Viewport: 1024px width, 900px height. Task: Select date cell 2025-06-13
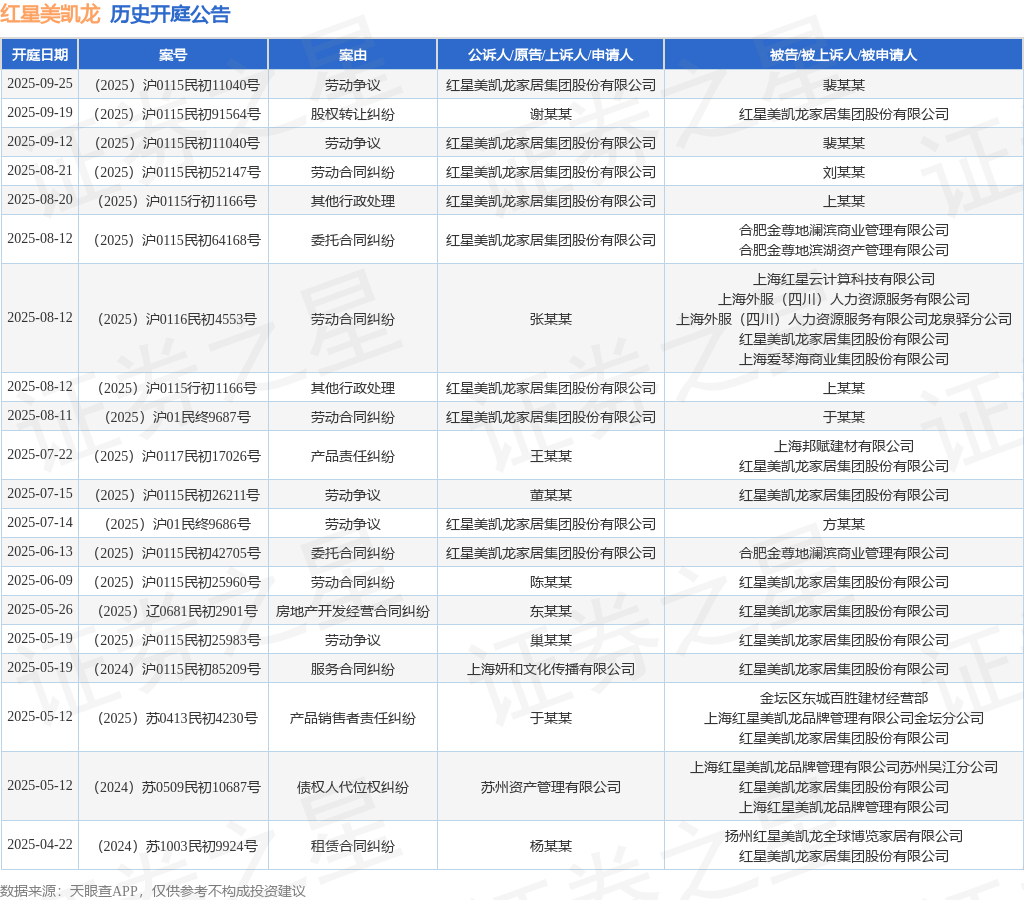coord(40,552)
